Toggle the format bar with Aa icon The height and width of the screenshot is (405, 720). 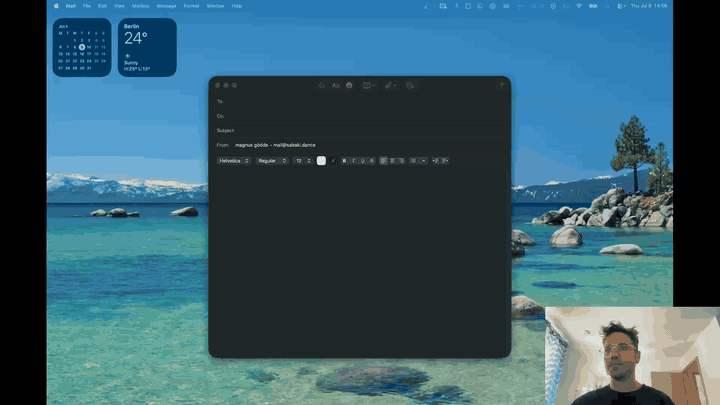(x=336, y=85)
